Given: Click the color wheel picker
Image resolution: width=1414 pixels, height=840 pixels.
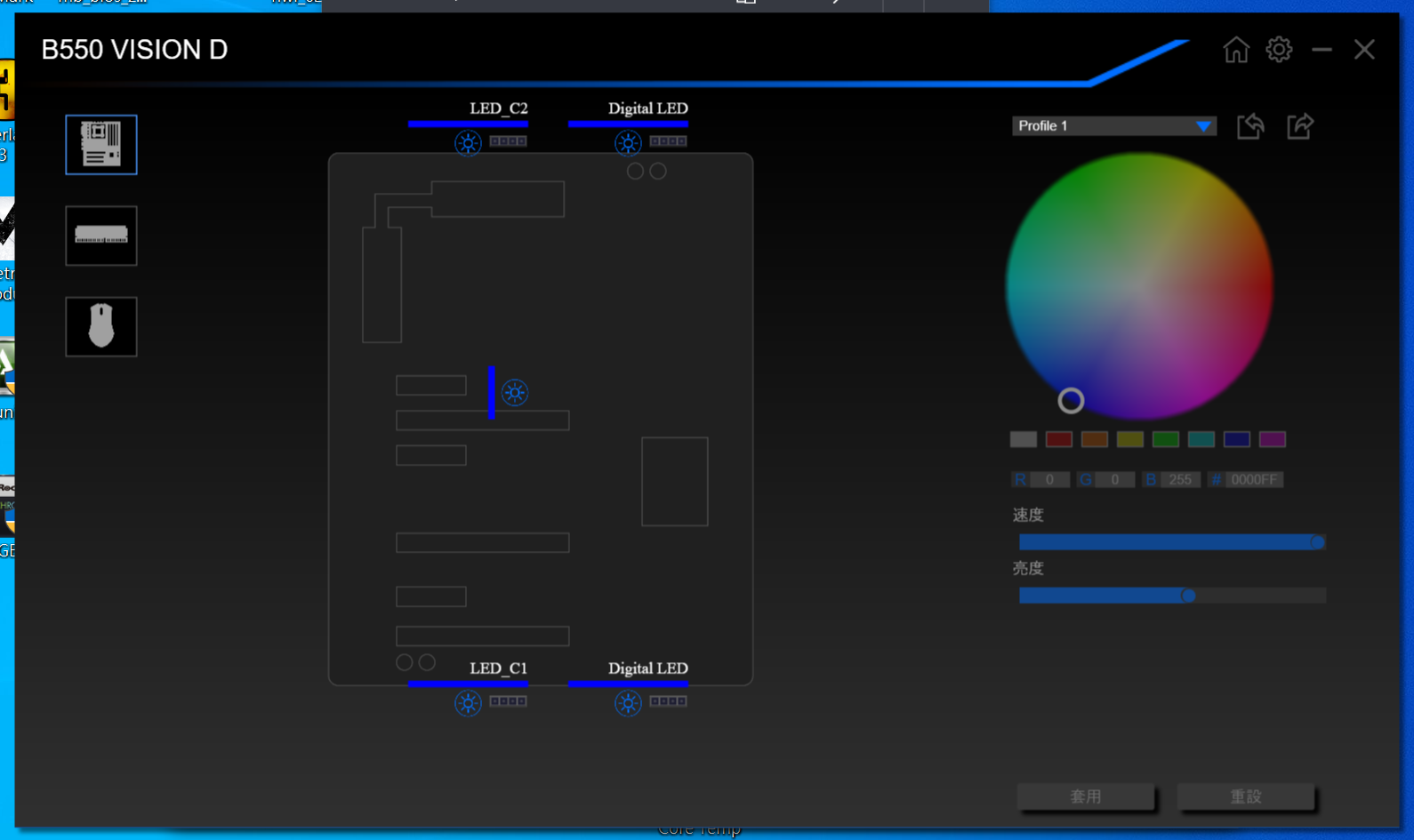Looking at the screenshot, I should (x=1139, y=286).
